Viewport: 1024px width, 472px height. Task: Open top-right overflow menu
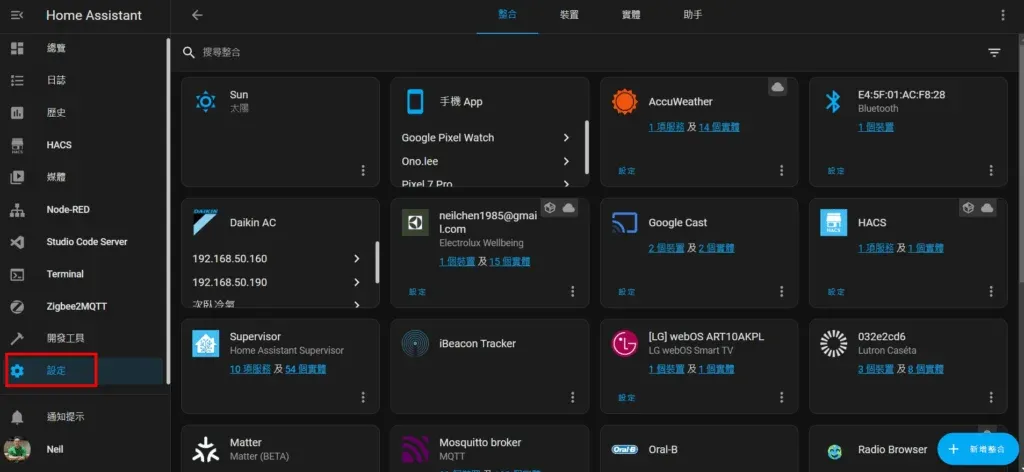pos(1003,15)
